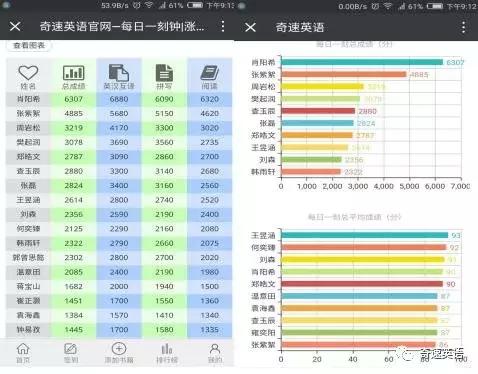Click the 查看图表 button
The width and height of the screenshot is (478, 374).
[x=29, y=46]
